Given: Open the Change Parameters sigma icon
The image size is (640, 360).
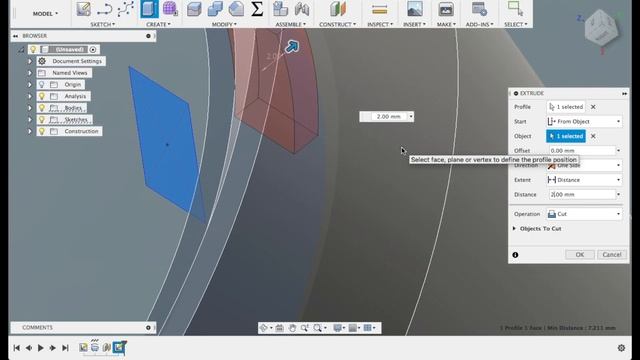Looking at the screenshot, I should point(257,9).
